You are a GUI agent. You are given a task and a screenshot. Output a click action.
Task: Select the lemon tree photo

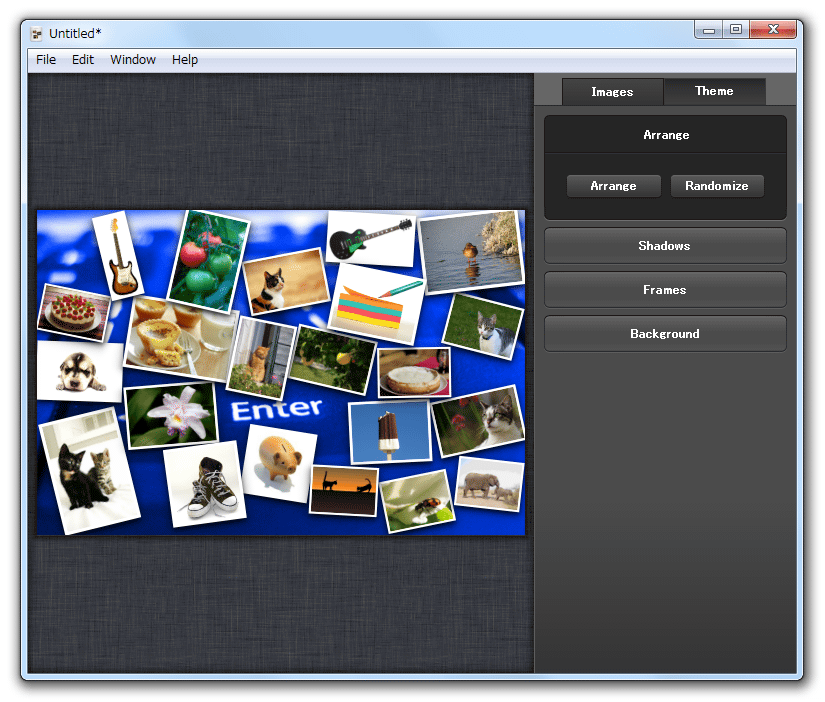coord(333,359)
